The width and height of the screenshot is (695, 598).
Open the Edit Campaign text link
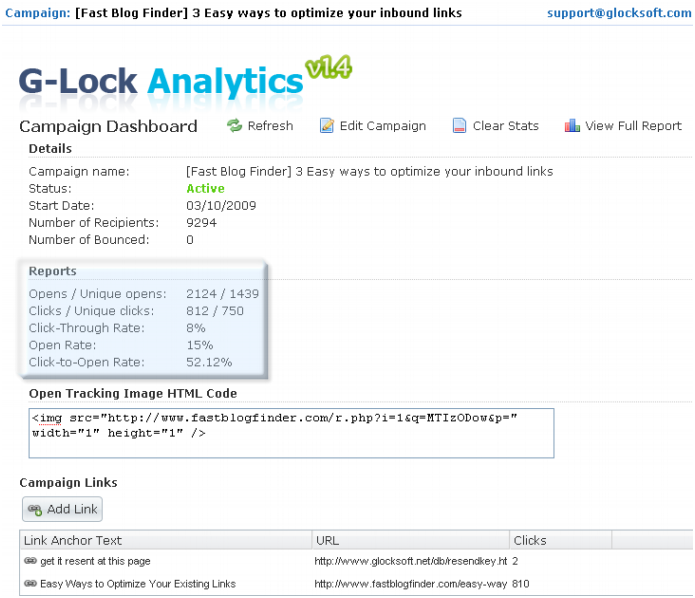point(383,126)
